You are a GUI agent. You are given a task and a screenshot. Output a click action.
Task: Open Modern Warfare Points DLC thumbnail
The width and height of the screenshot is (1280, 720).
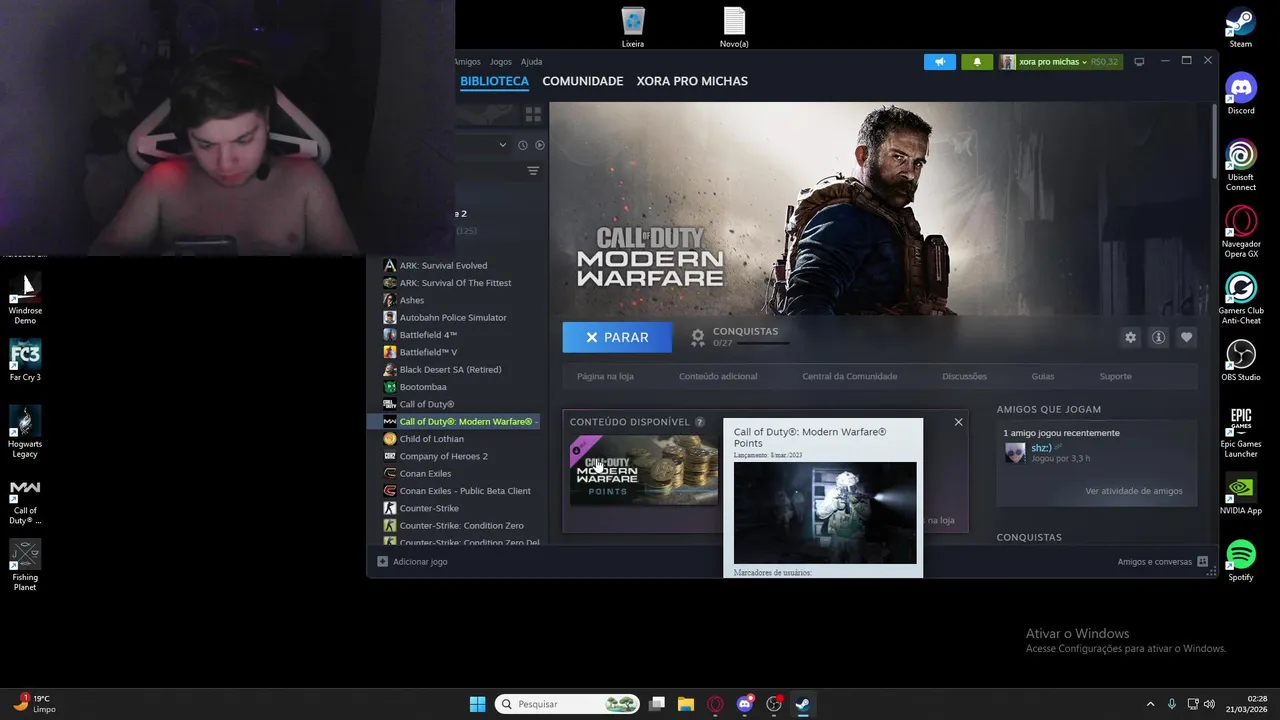644,470
